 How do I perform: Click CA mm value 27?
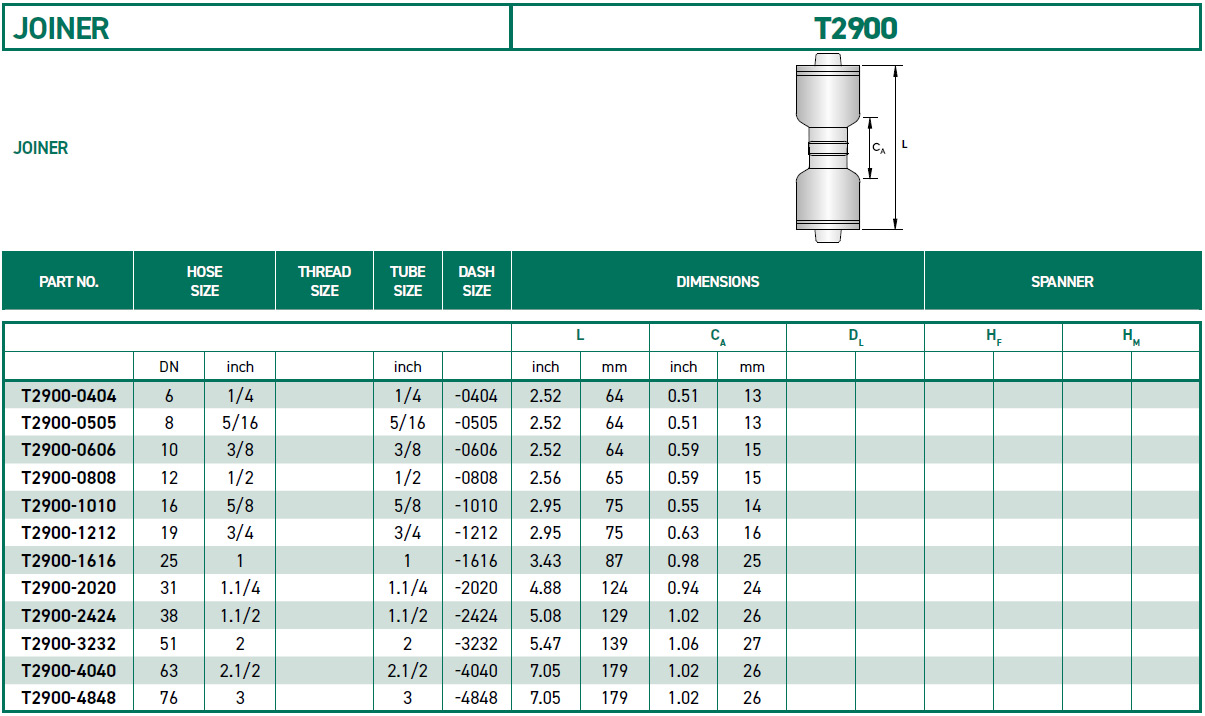coord(752,643)
